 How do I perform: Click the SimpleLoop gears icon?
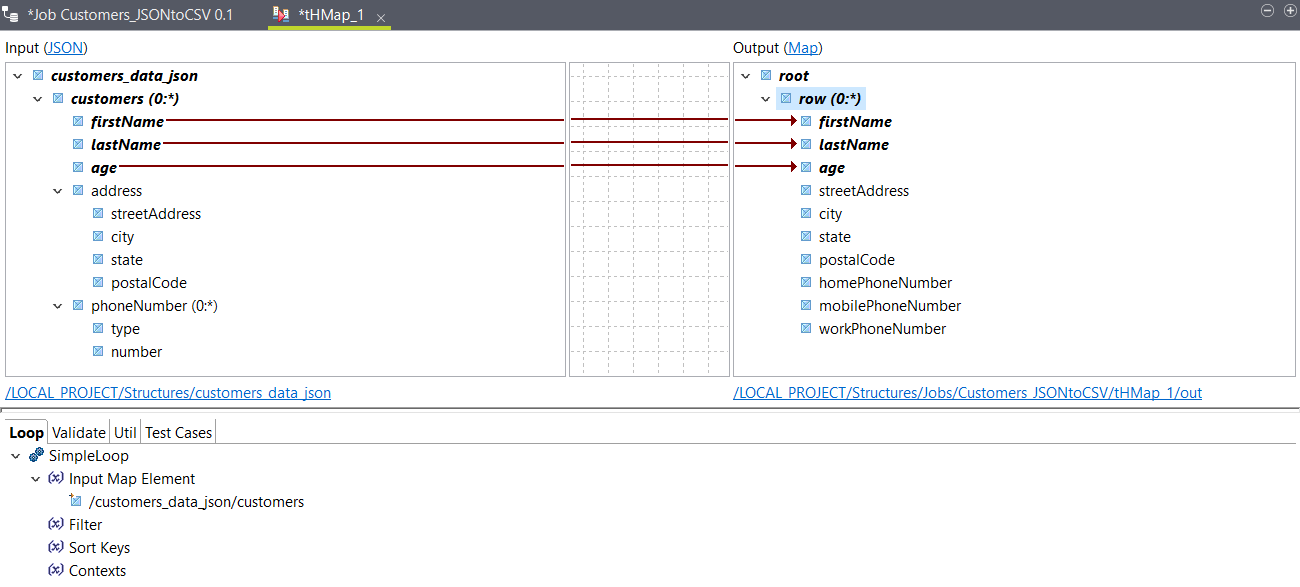point(36,455)
